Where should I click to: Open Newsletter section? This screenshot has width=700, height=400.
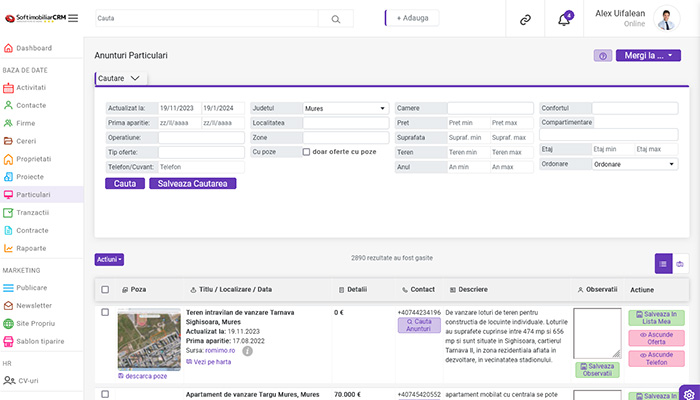[x=34, y=306]
